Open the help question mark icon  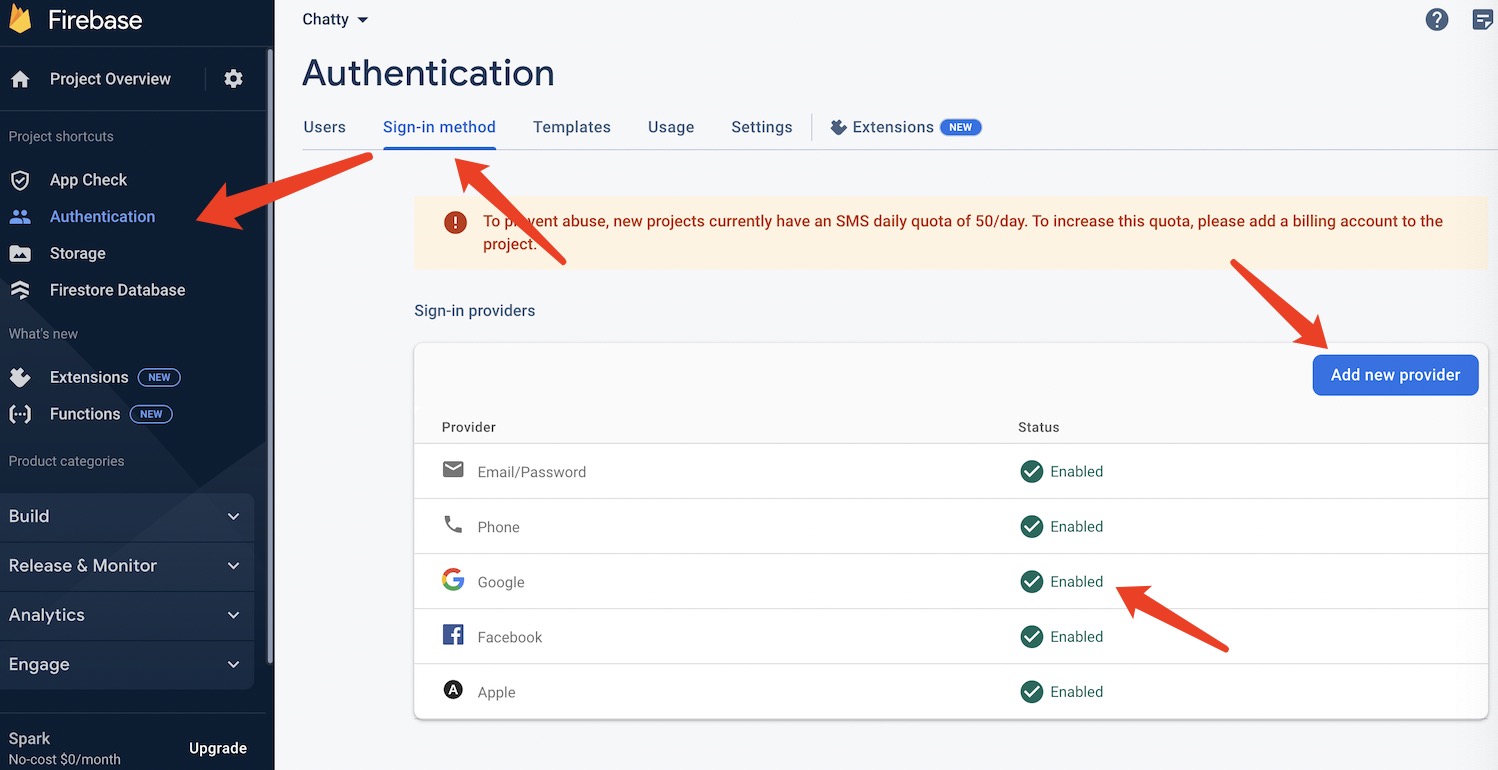click(1437, 19)
